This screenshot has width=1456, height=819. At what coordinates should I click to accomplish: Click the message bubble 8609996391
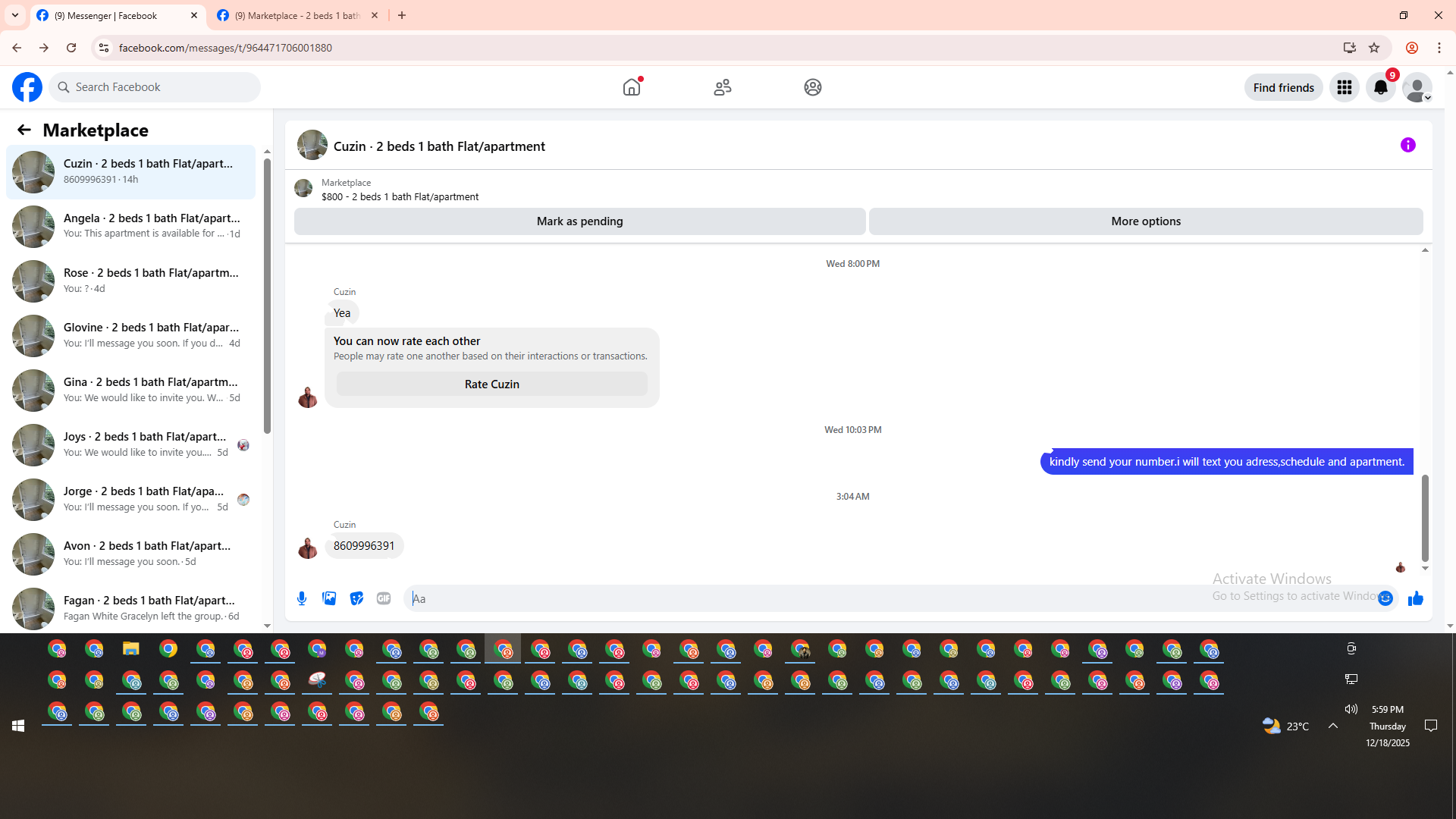(364, 546)
